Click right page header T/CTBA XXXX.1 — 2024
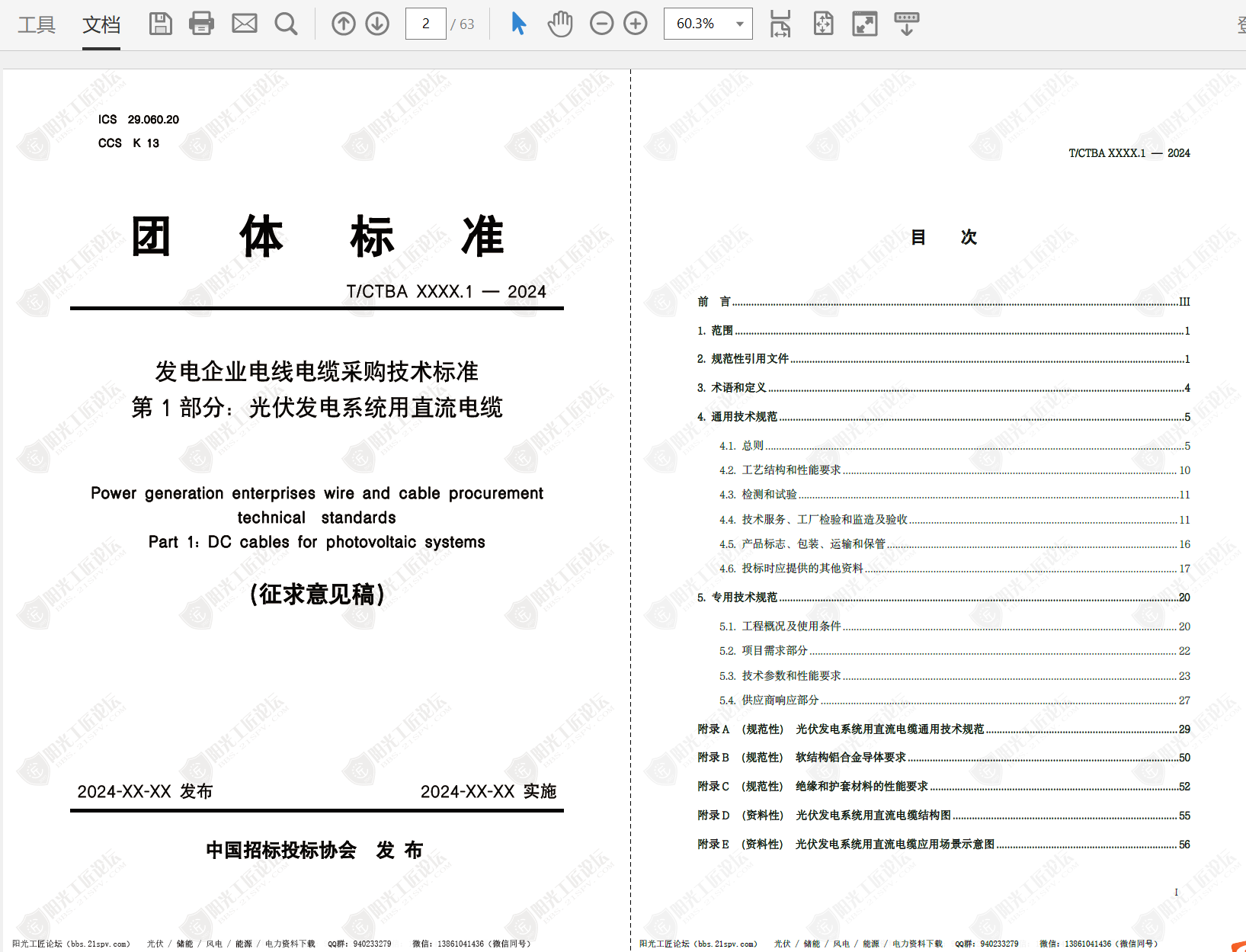Image resolution: width=1246 pixels, height=952 pixels. point(1129,153)
